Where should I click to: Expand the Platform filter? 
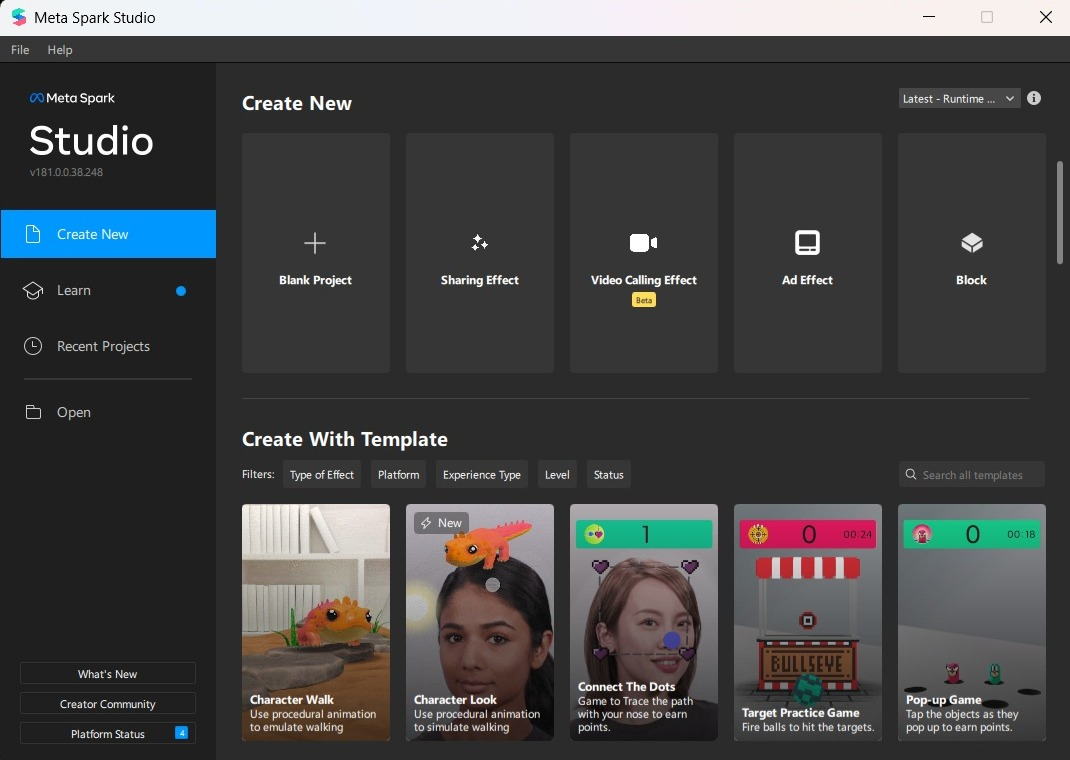point(399,474)
